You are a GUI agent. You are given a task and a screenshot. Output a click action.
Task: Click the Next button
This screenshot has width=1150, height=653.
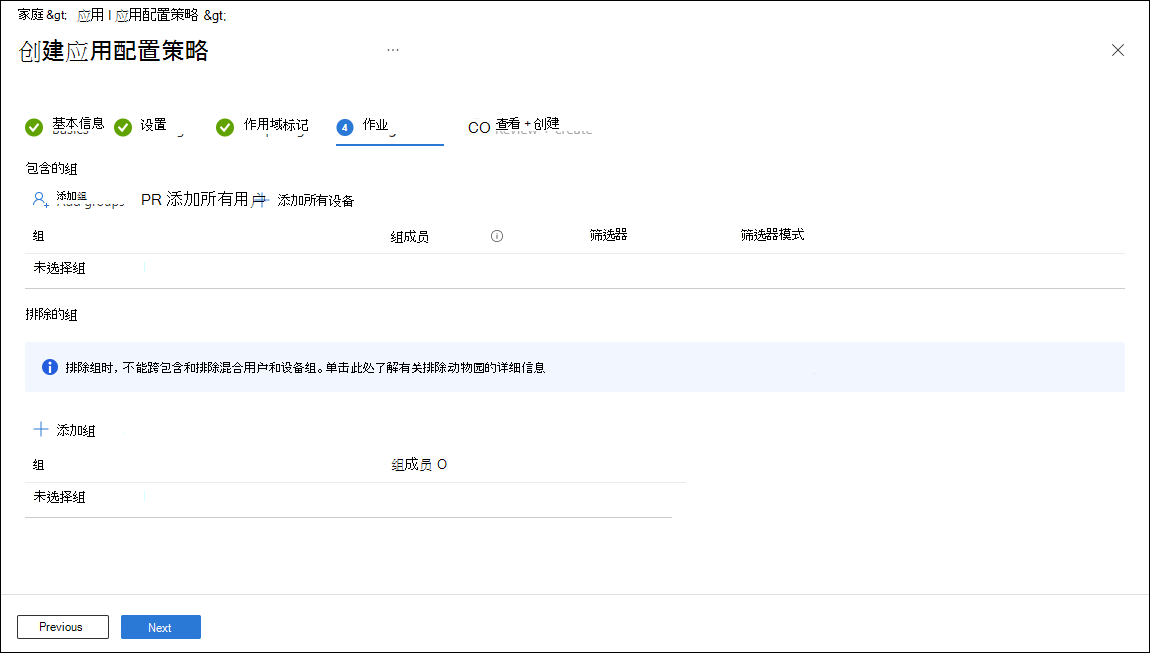click(160, 626)
